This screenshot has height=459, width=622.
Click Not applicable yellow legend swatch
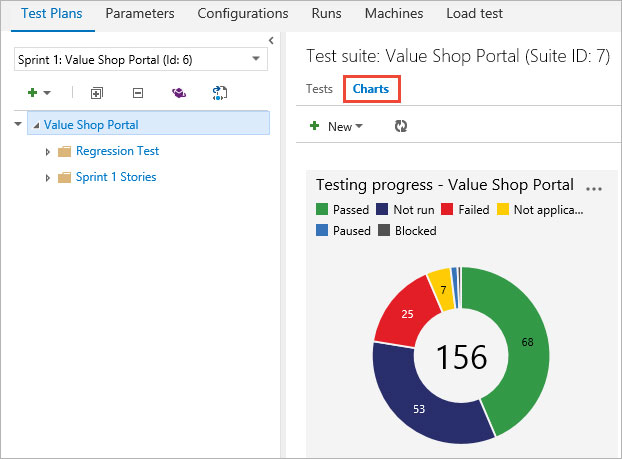[503, 209]
